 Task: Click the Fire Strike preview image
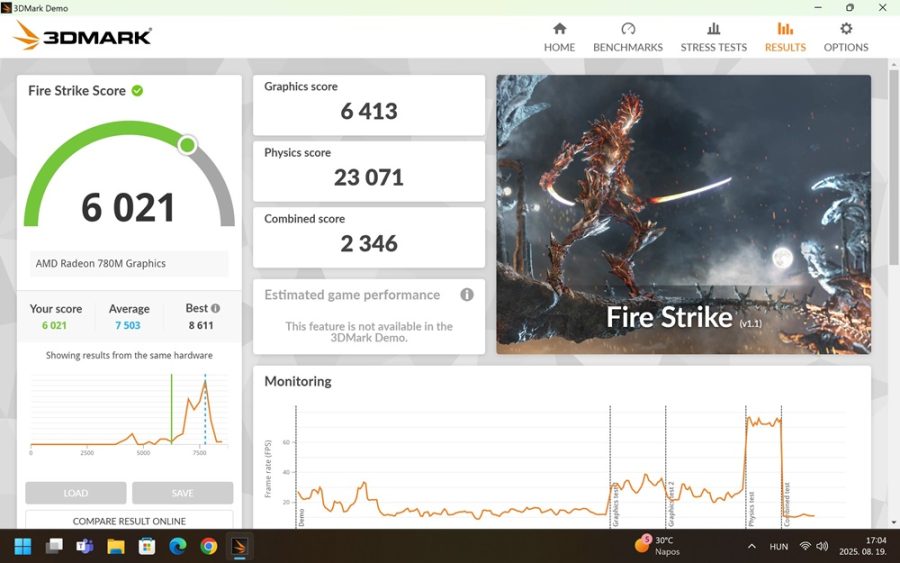683,214
